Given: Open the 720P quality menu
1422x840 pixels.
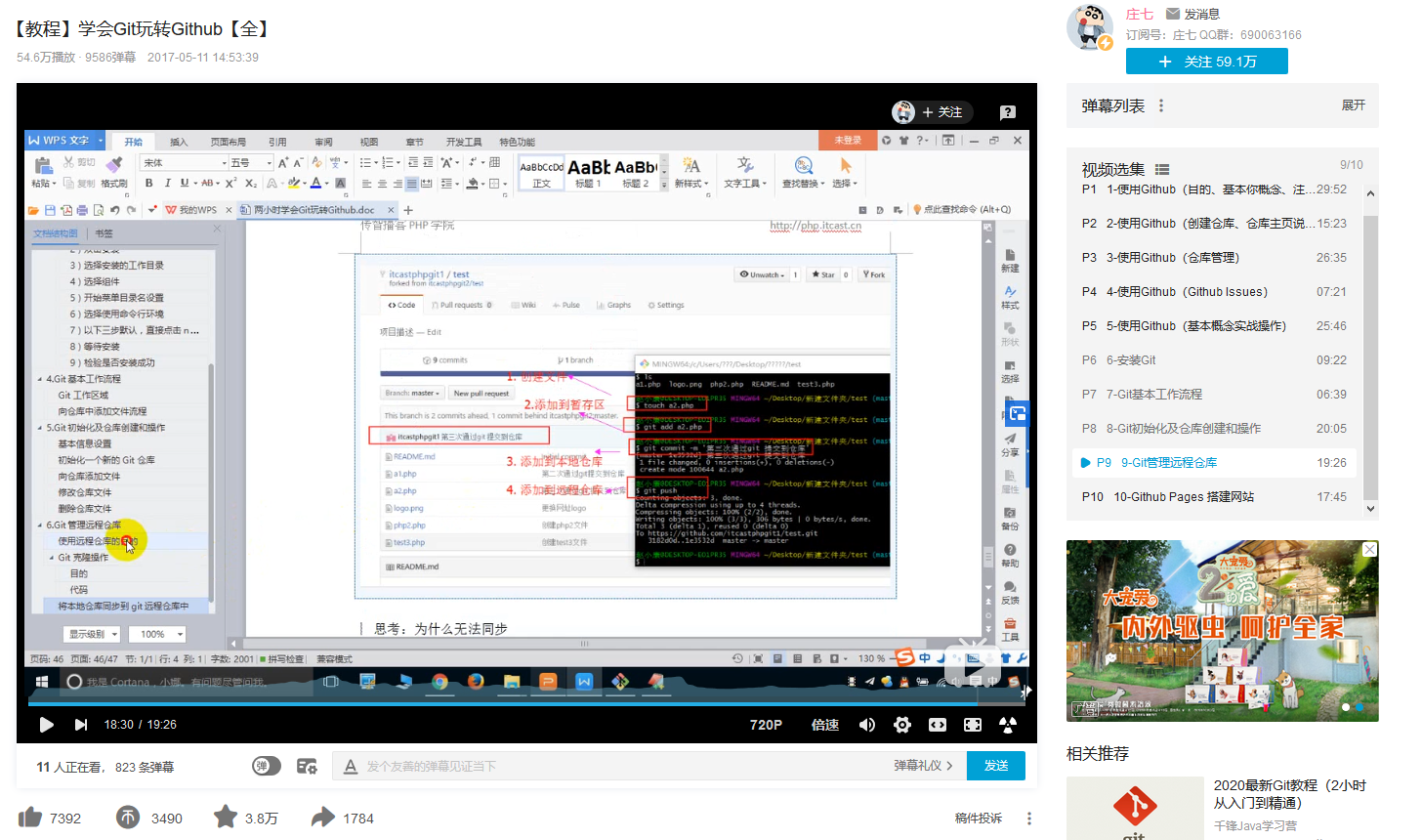Looking at the screenshot, I should [766, 725].
